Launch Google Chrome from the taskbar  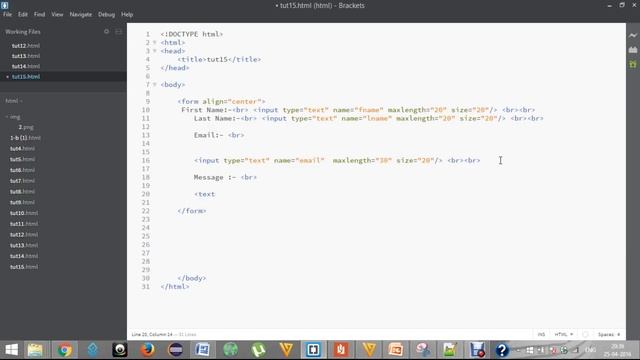[64, 350]
